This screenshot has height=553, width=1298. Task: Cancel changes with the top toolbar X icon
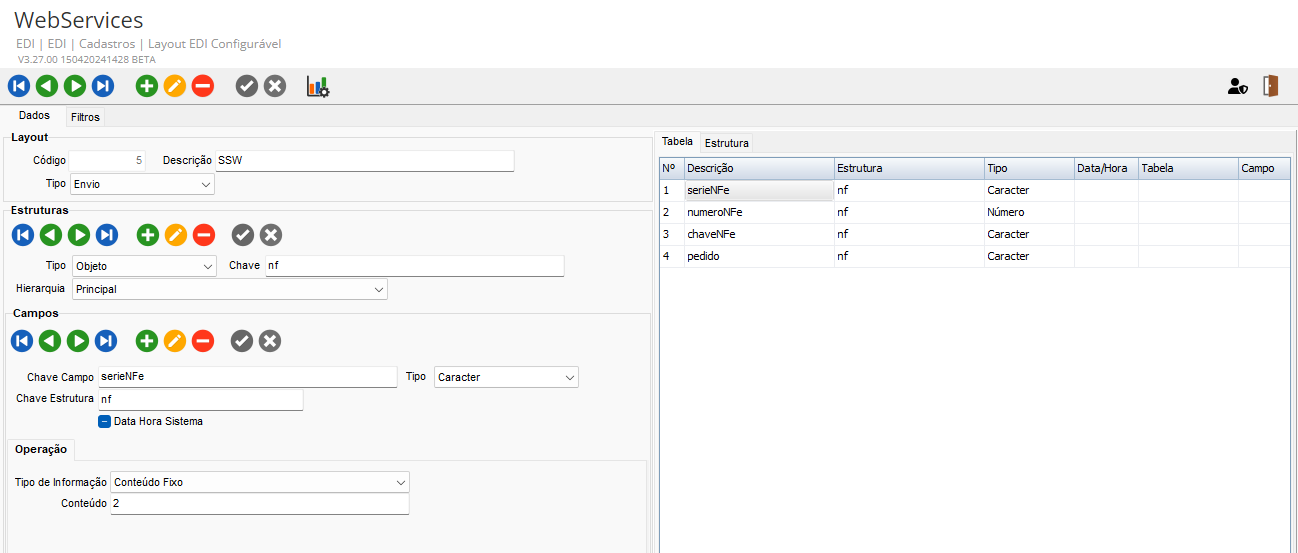(x=275, y=86)
